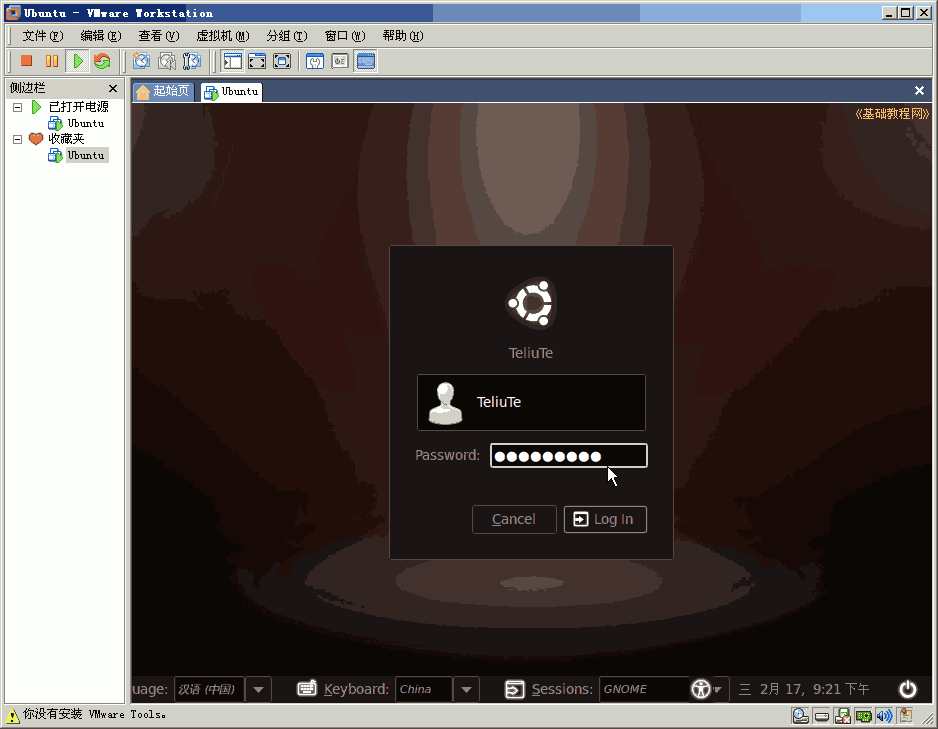This screenshot has width=938, height=729.
Task: Click the Cancel button
Action: (514, 519)
